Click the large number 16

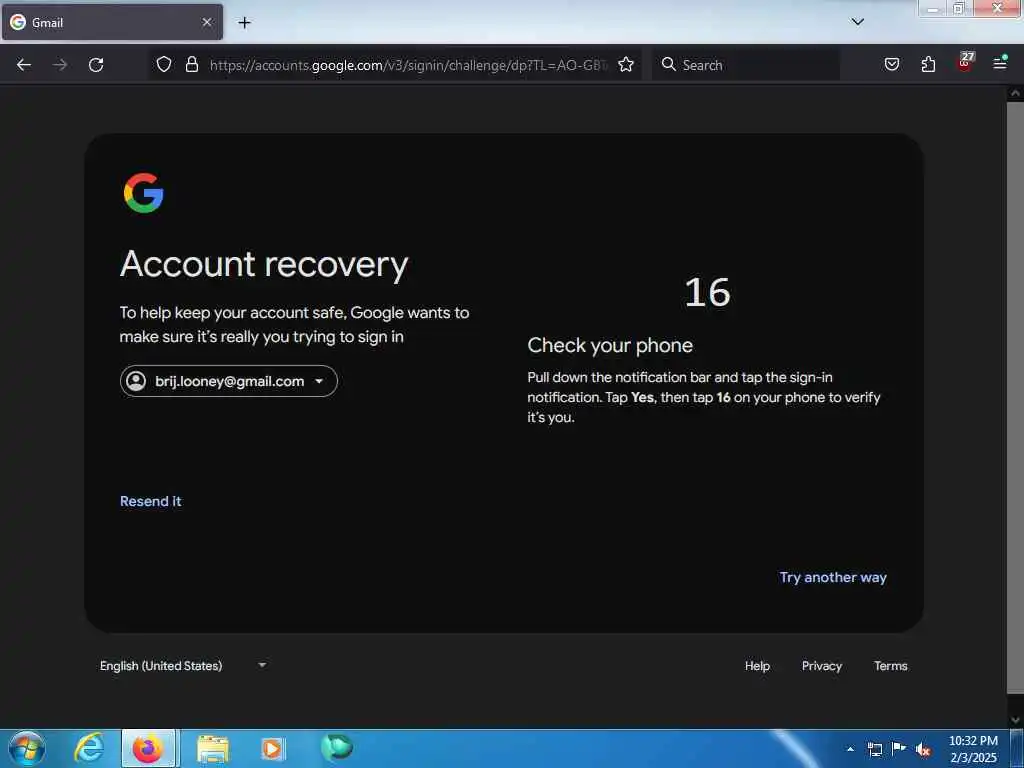(707, 292)
